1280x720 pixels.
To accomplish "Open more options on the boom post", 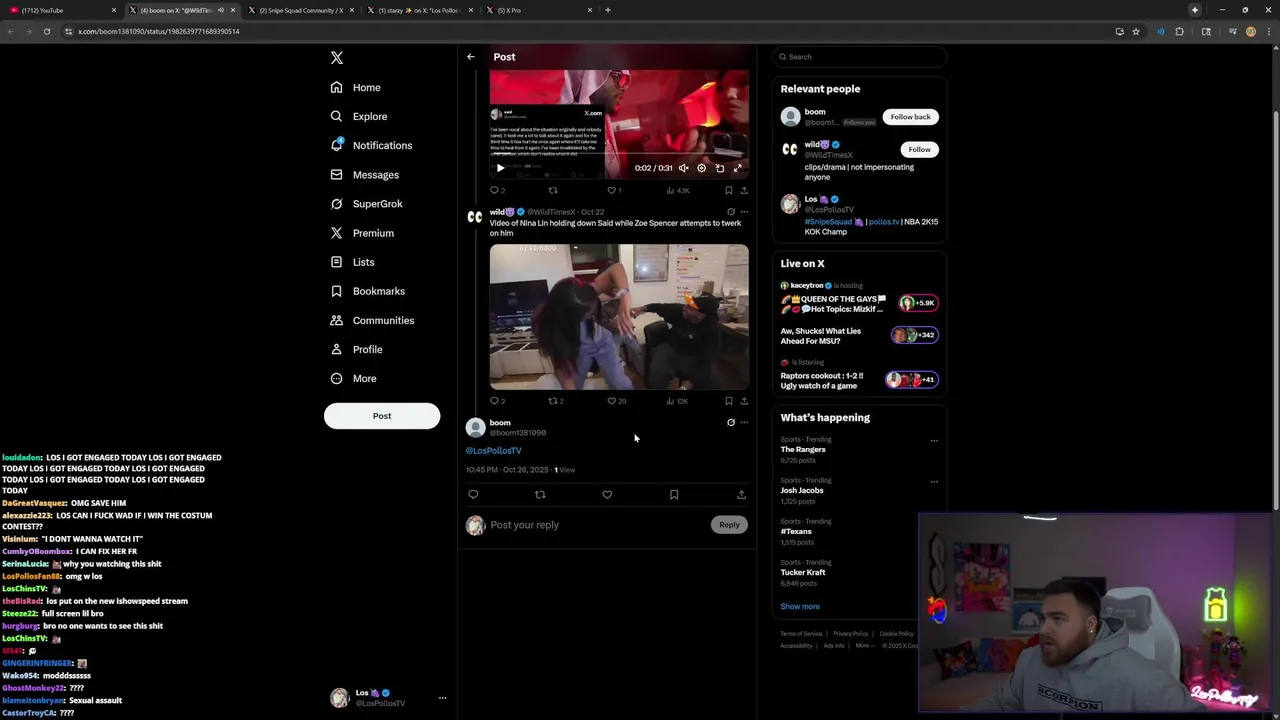I will 744,422.
